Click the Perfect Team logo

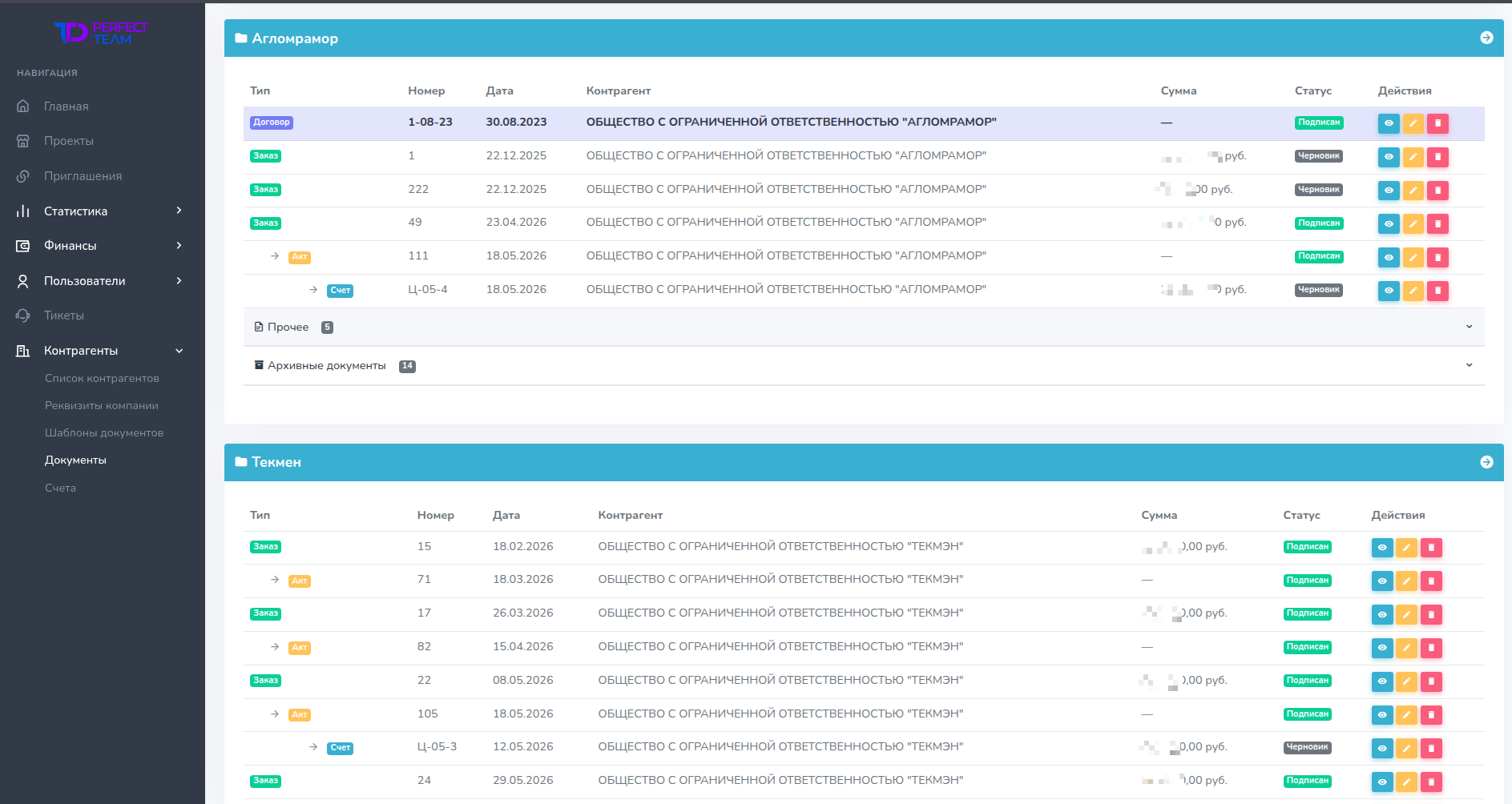[x=101, y=33]
